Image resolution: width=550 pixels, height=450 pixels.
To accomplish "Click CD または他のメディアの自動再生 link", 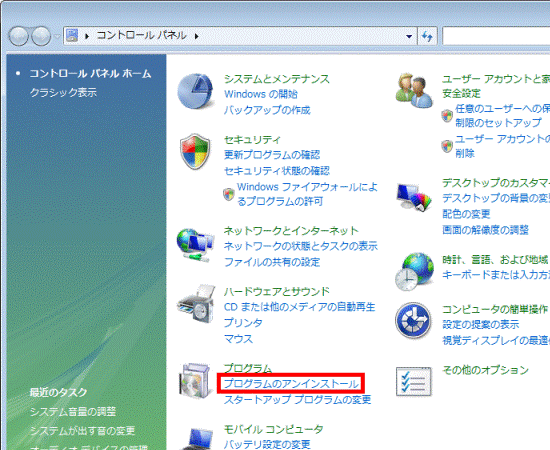I will [x=300, y=307].
